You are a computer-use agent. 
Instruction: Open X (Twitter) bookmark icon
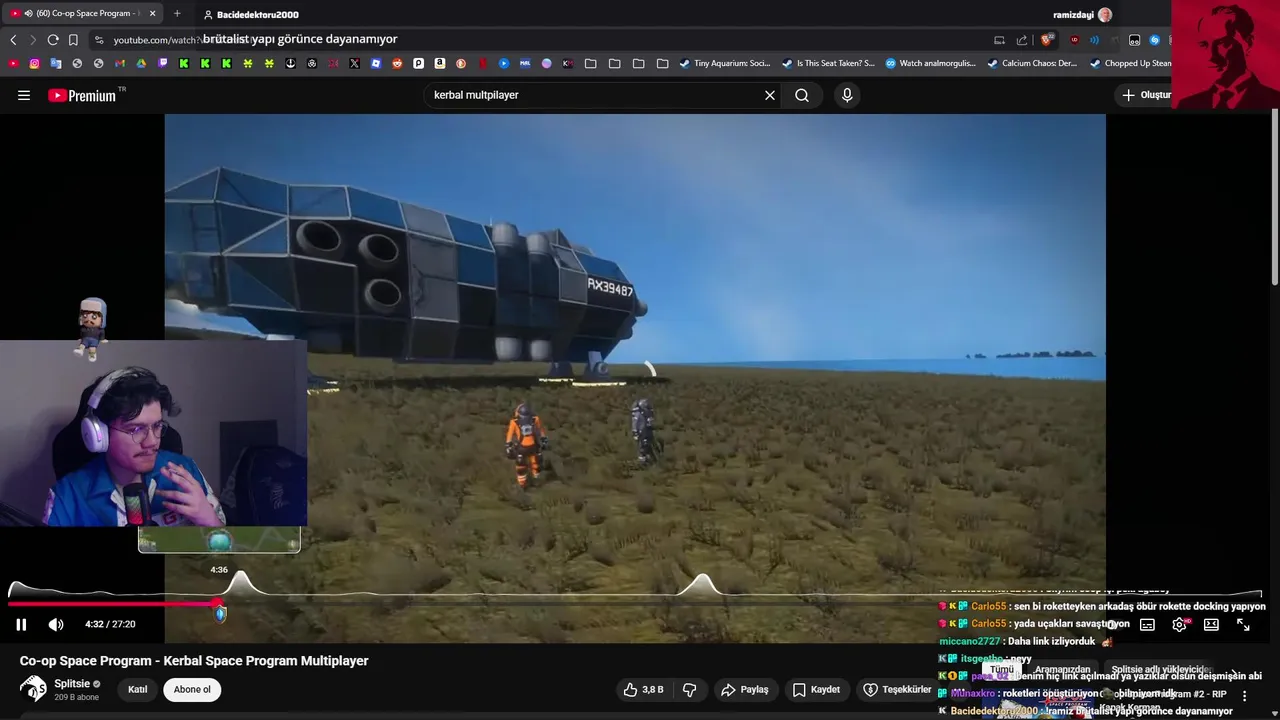point(354,63)
